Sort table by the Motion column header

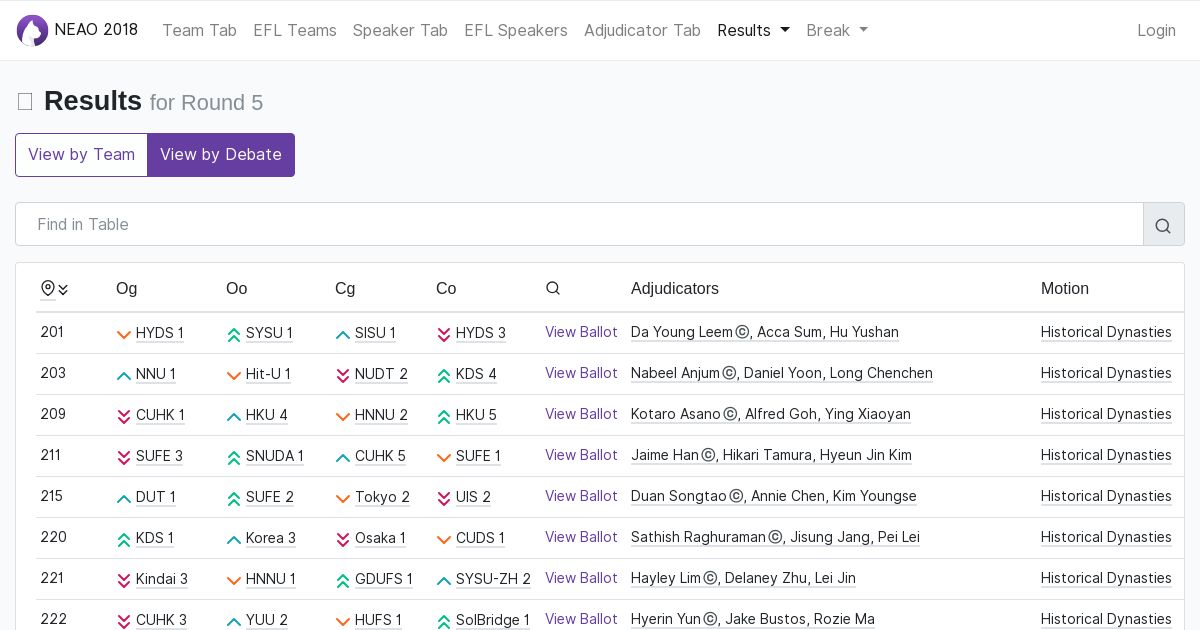[x=1065, y=288]
